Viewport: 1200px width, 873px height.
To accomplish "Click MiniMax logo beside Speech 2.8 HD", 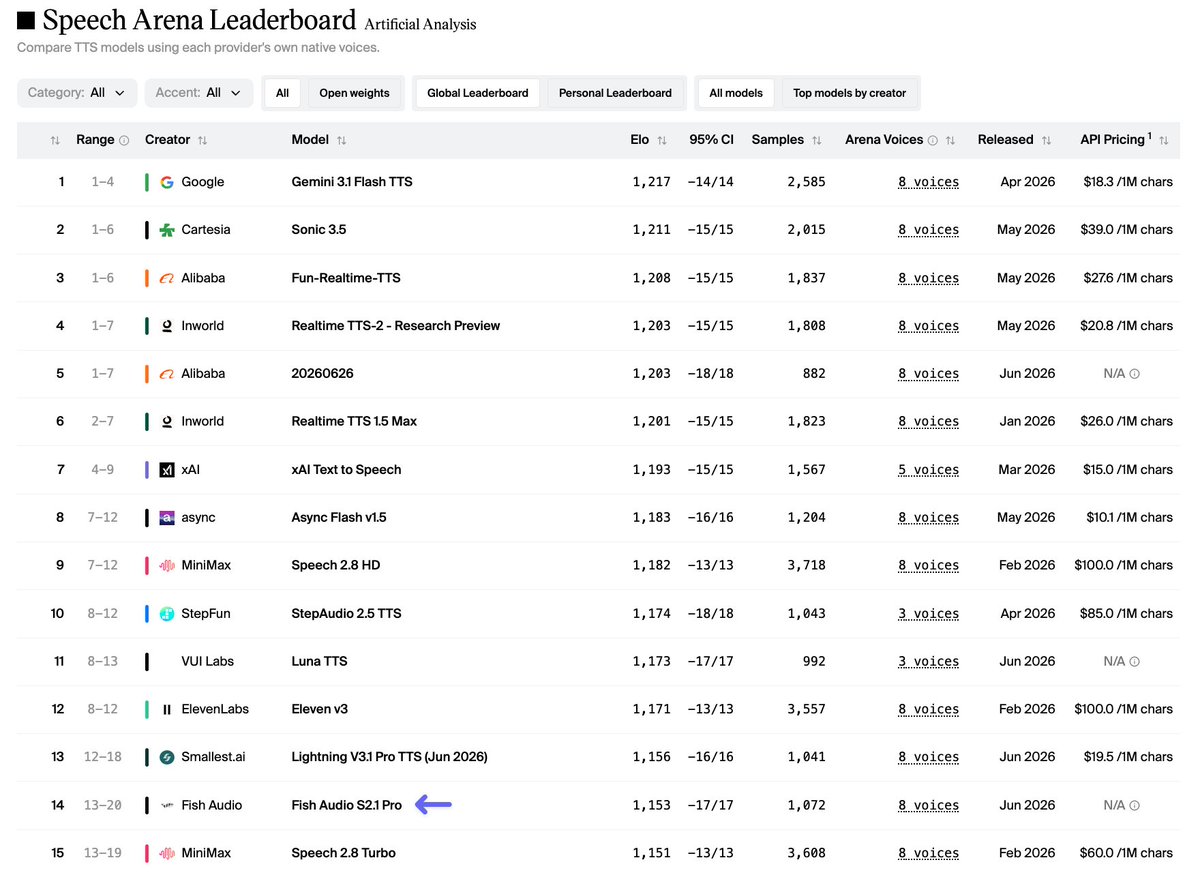I will [167, 566].
